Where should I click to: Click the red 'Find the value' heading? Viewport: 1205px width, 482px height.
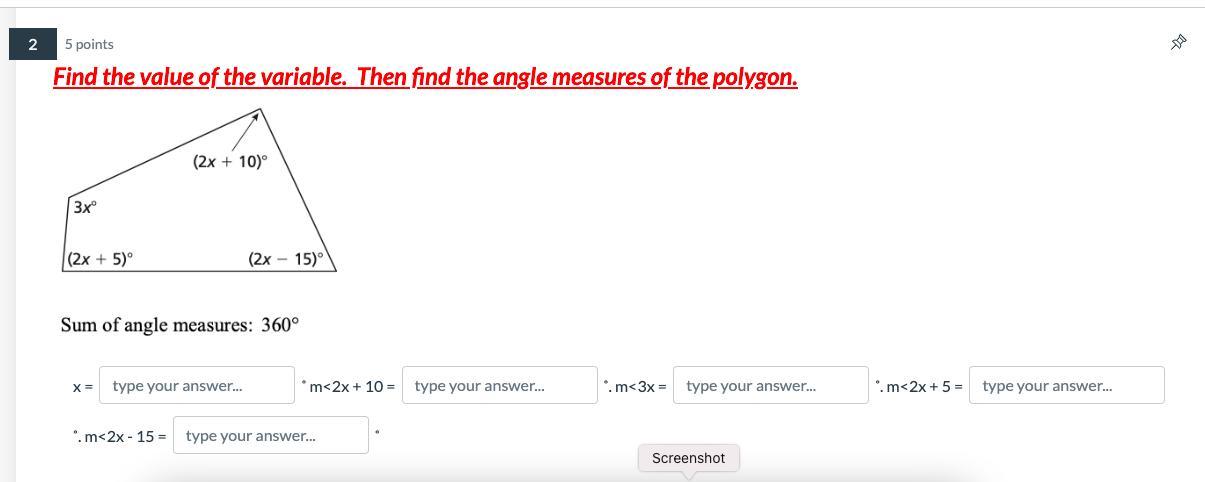coord(425,77)
